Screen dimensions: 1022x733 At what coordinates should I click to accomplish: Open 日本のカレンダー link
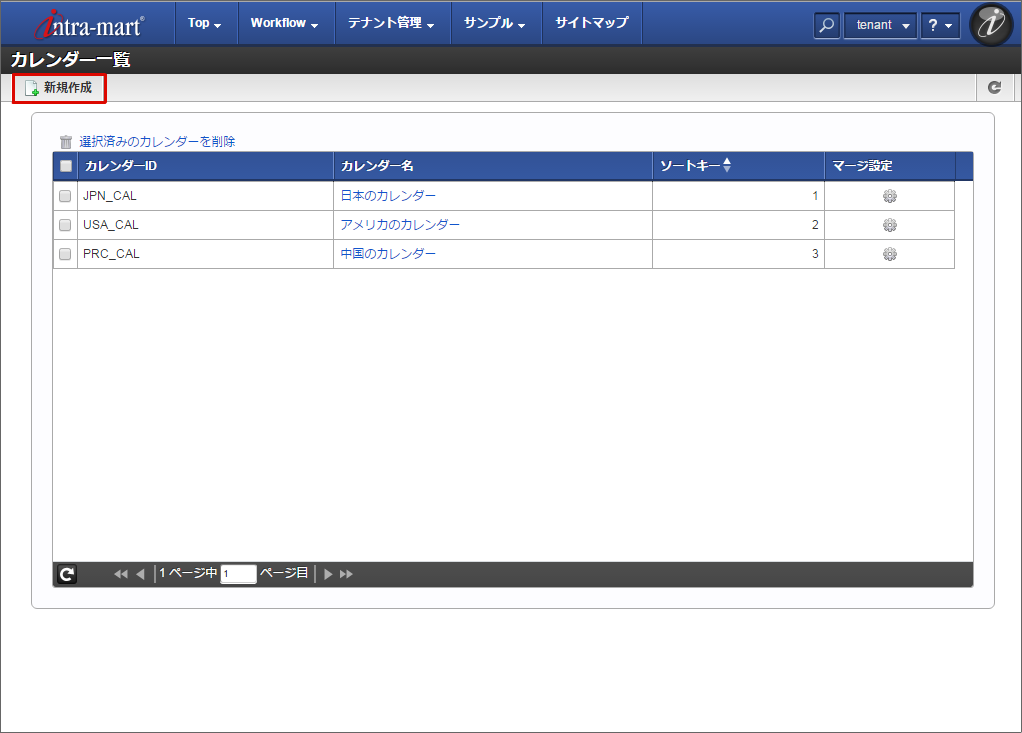pyautogui.click(x=388, y=195)
